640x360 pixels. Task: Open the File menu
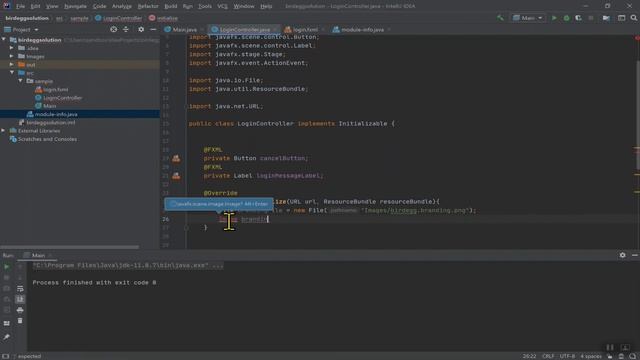20,6
